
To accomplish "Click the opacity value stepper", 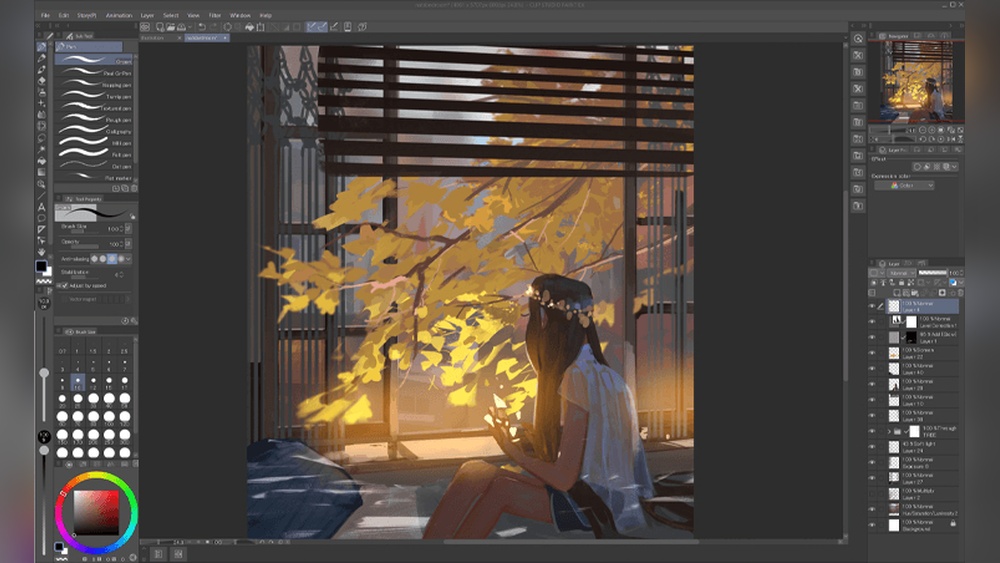I will 121,244.
